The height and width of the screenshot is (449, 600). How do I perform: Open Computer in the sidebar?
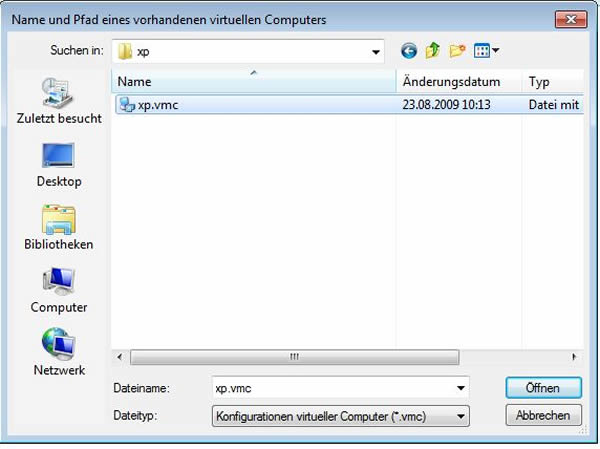point(59,291)
